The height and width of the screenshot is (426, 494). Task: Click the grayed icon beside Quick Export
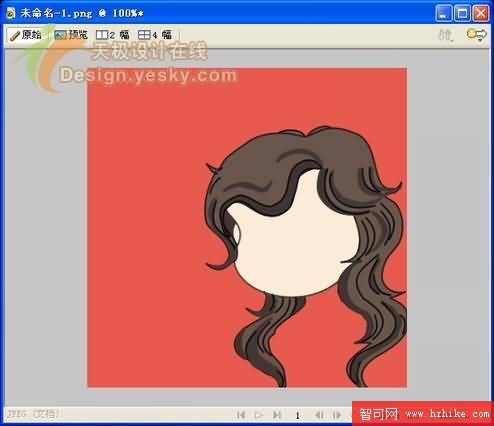(445, 35)
